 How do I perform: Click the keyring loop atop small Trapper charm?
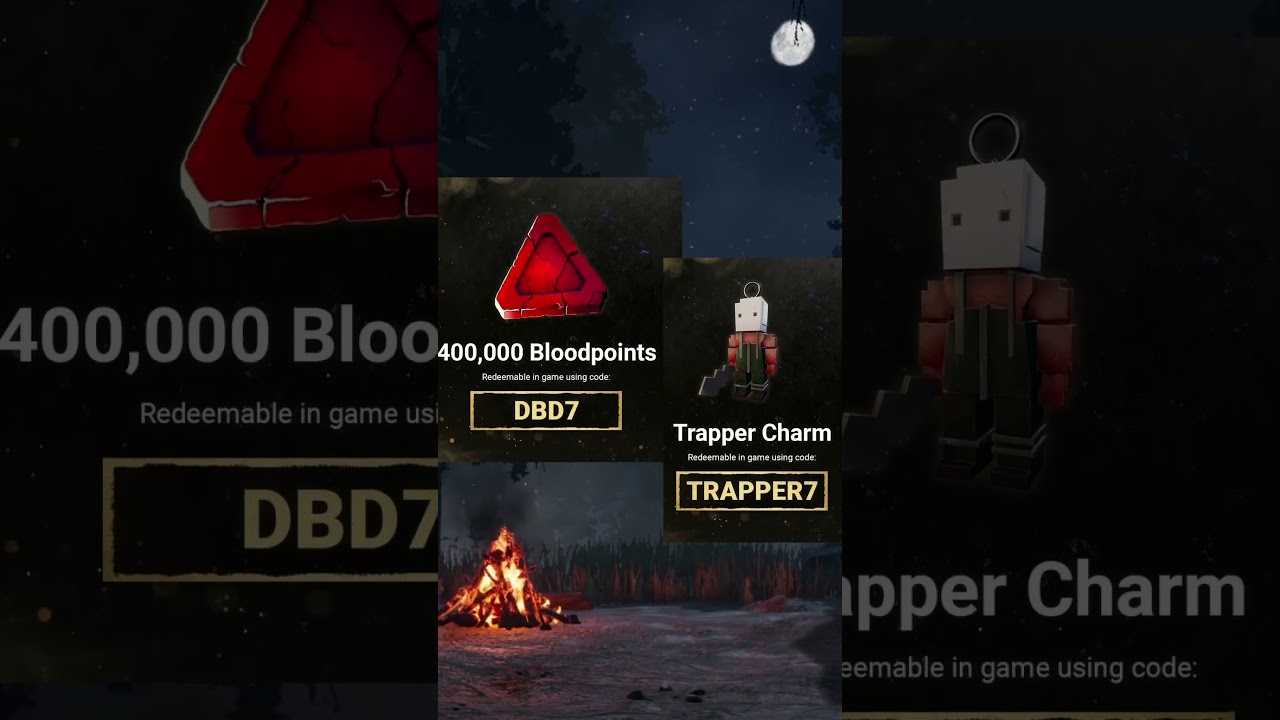752,291
